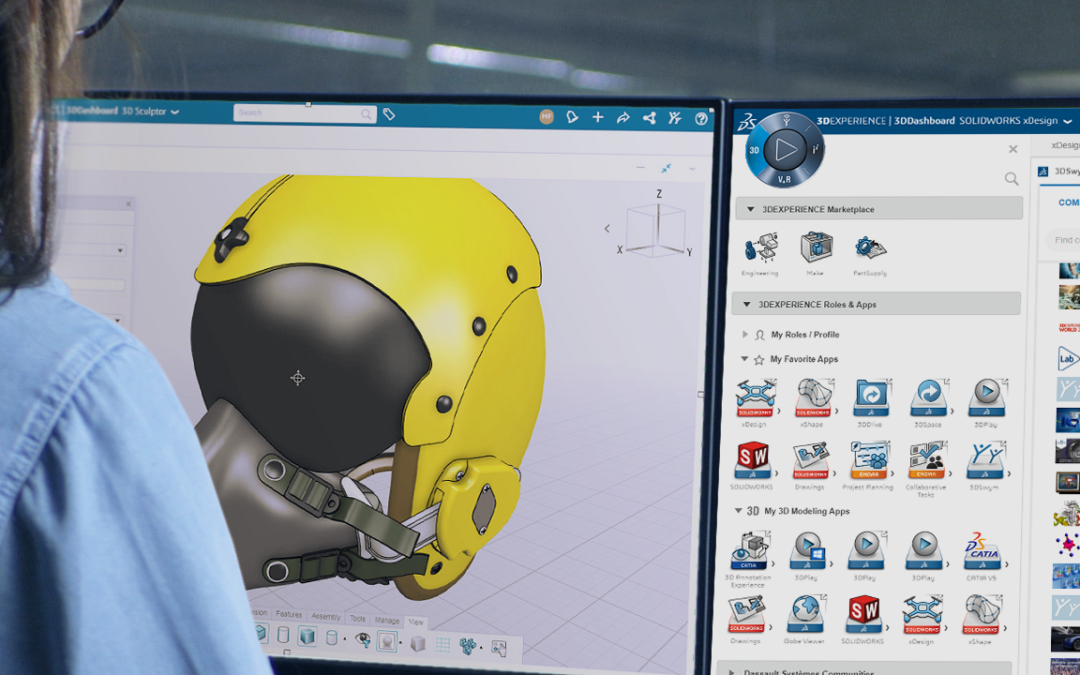Switch to the Manage tab

click(x=387, y=620)
